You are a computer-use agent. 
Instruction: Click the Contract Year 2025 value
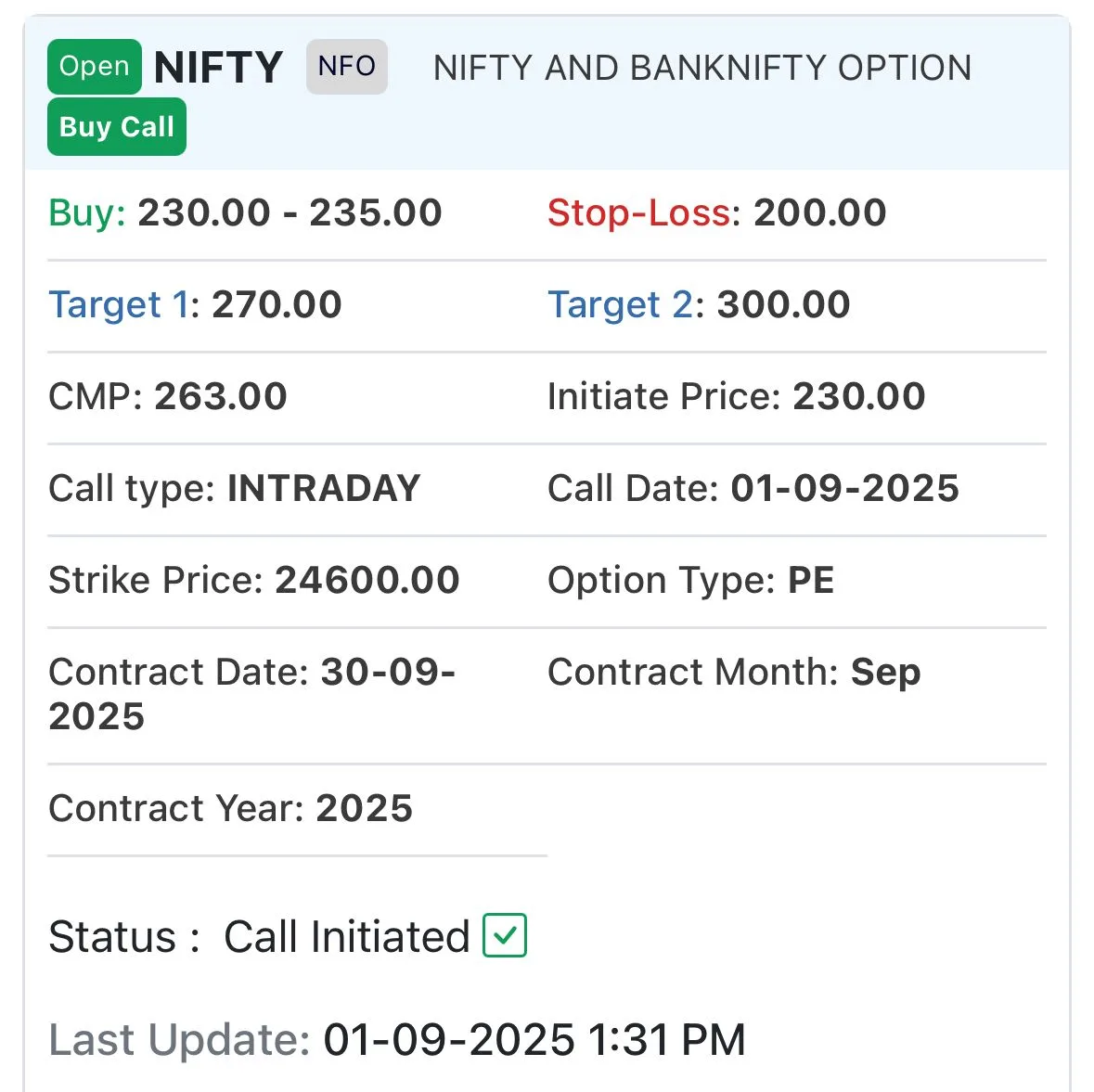(364, 809)
